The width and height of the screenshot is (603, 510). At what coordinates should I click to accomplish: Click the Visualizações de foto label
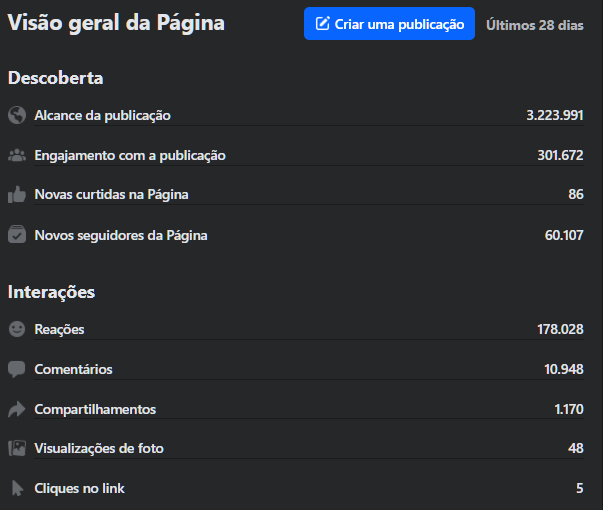pyautogui.click(x=99, y=448)
